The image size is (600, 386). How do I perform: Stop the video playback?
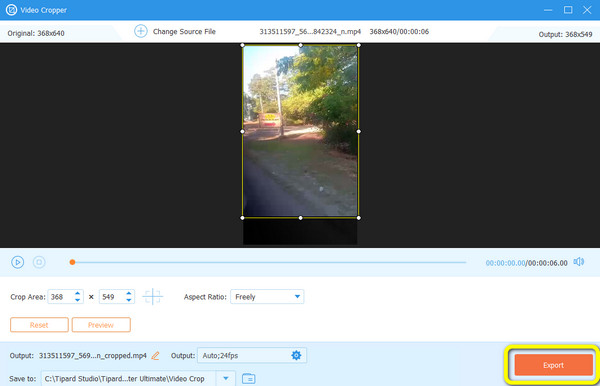tap(39, 262)
